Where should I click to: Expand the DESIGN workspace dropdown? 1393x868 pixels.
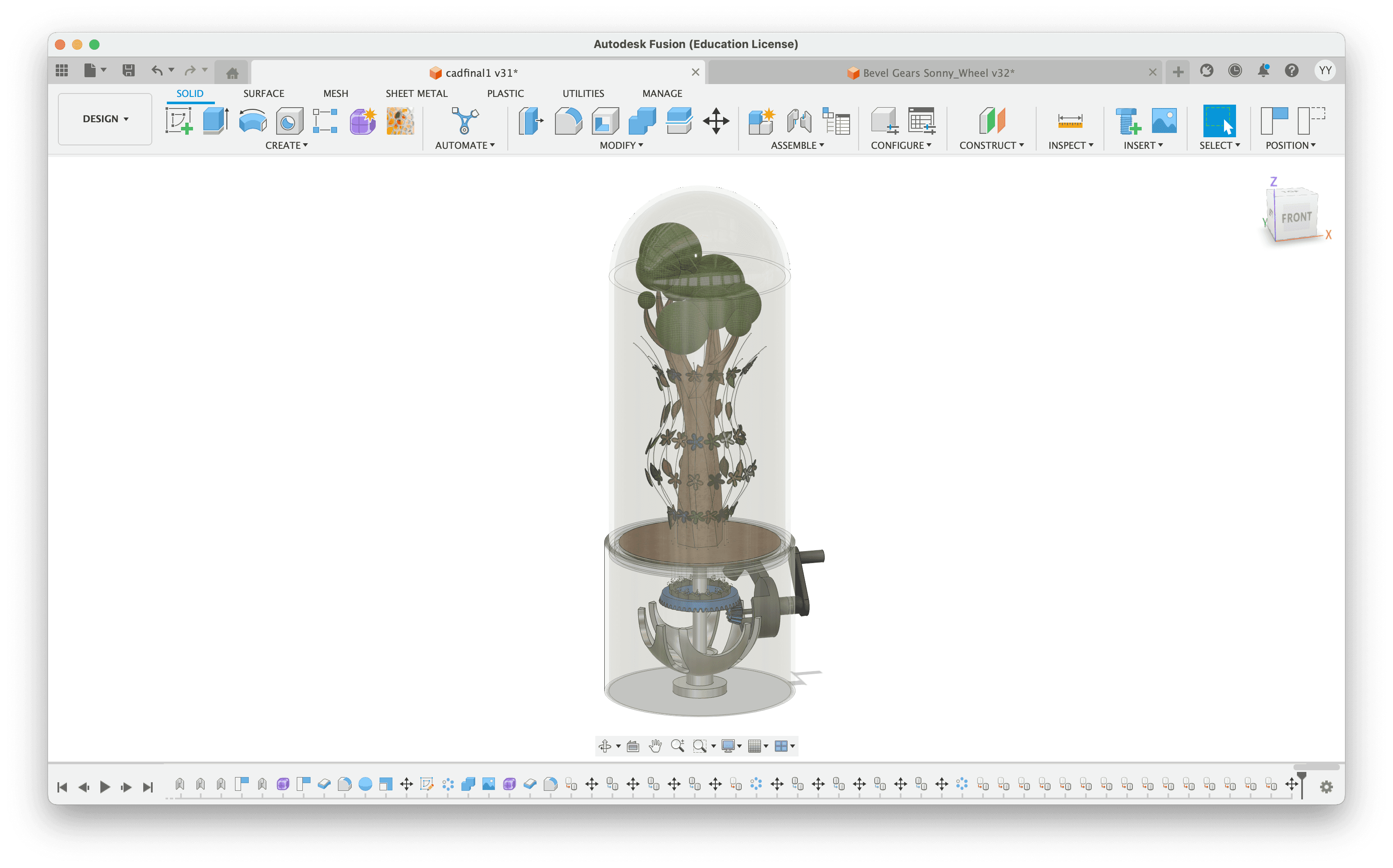click(105, 119)
